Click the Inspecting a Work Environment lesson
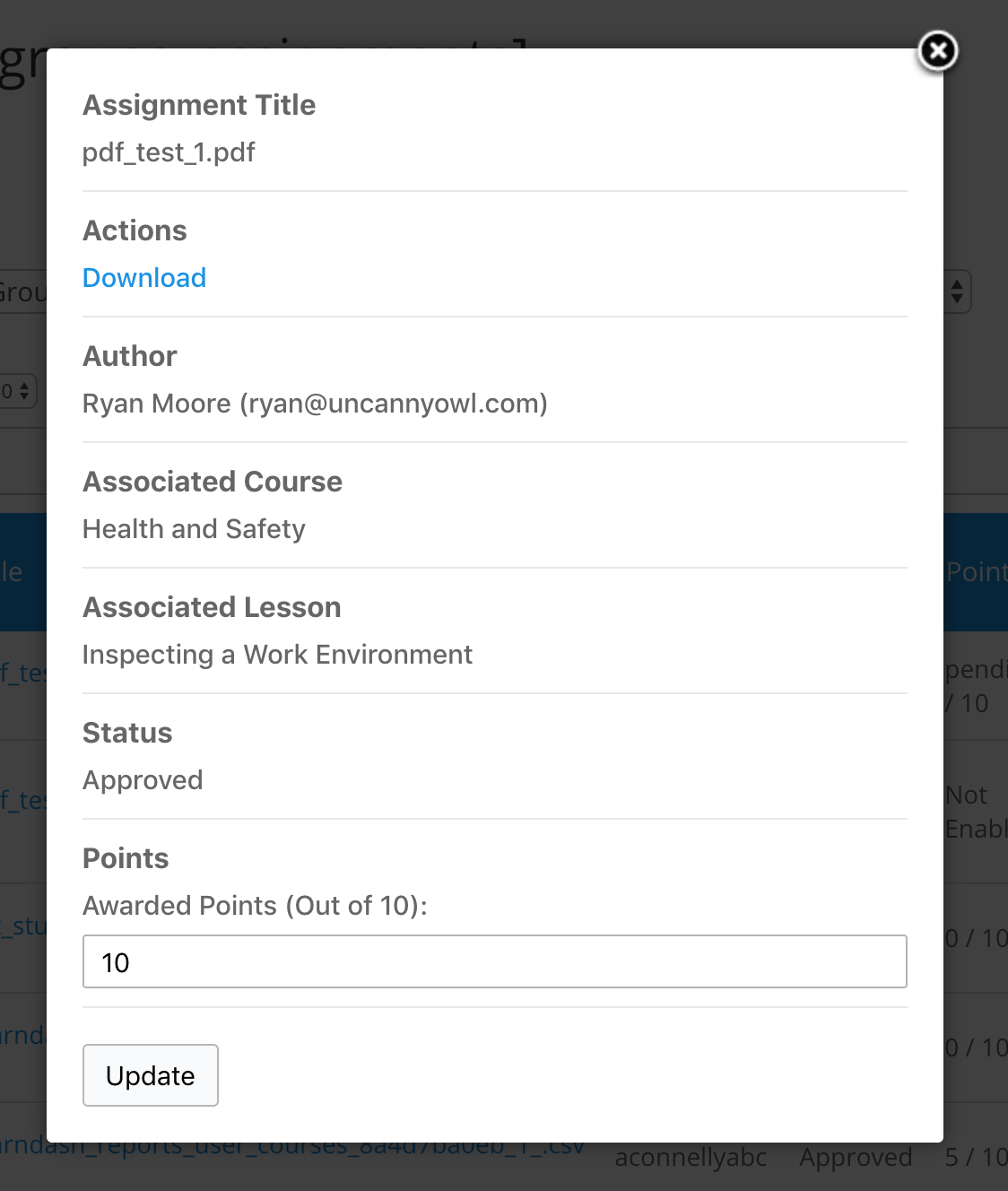1008x1191 pixels. 277,655
